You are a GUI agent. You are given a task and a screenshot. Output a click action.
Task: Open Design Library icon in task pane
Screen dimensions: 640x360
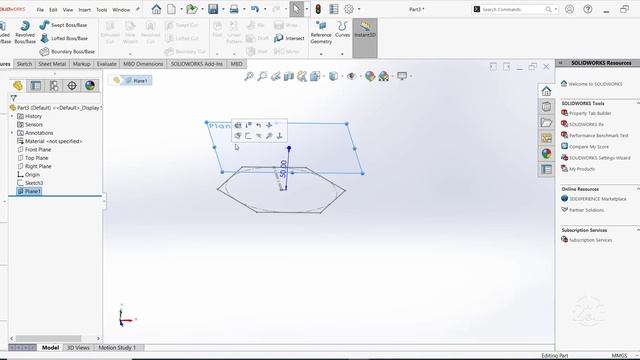[546, 107]
